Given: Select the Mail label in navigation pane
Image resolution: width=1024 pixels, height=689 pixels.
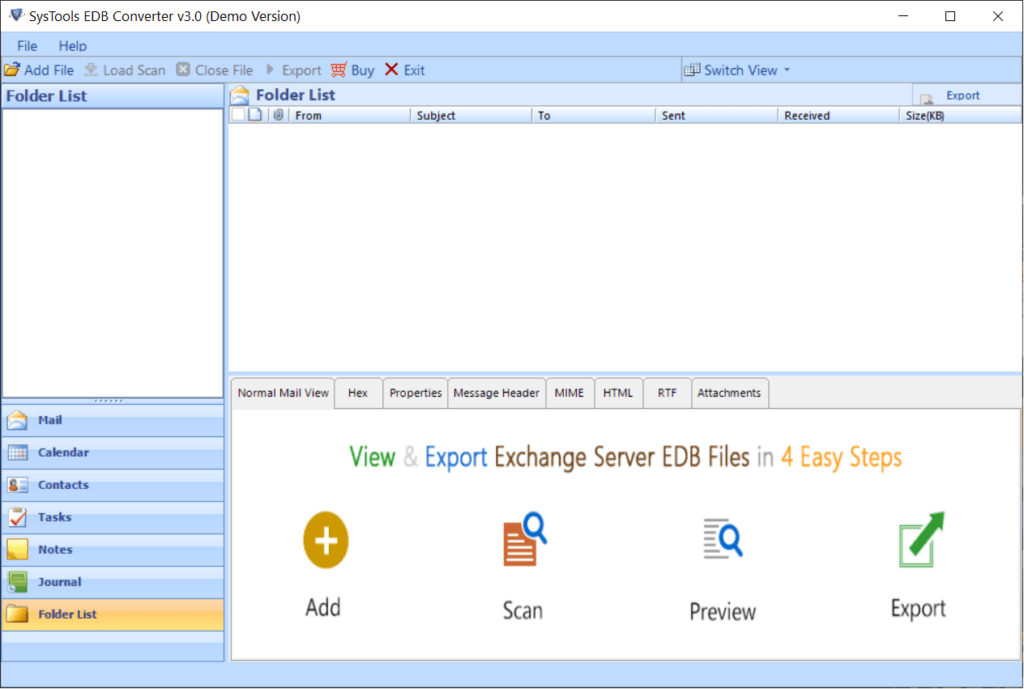Looking at the screenshot, I should pyautogui.click(x=50, y=420).
